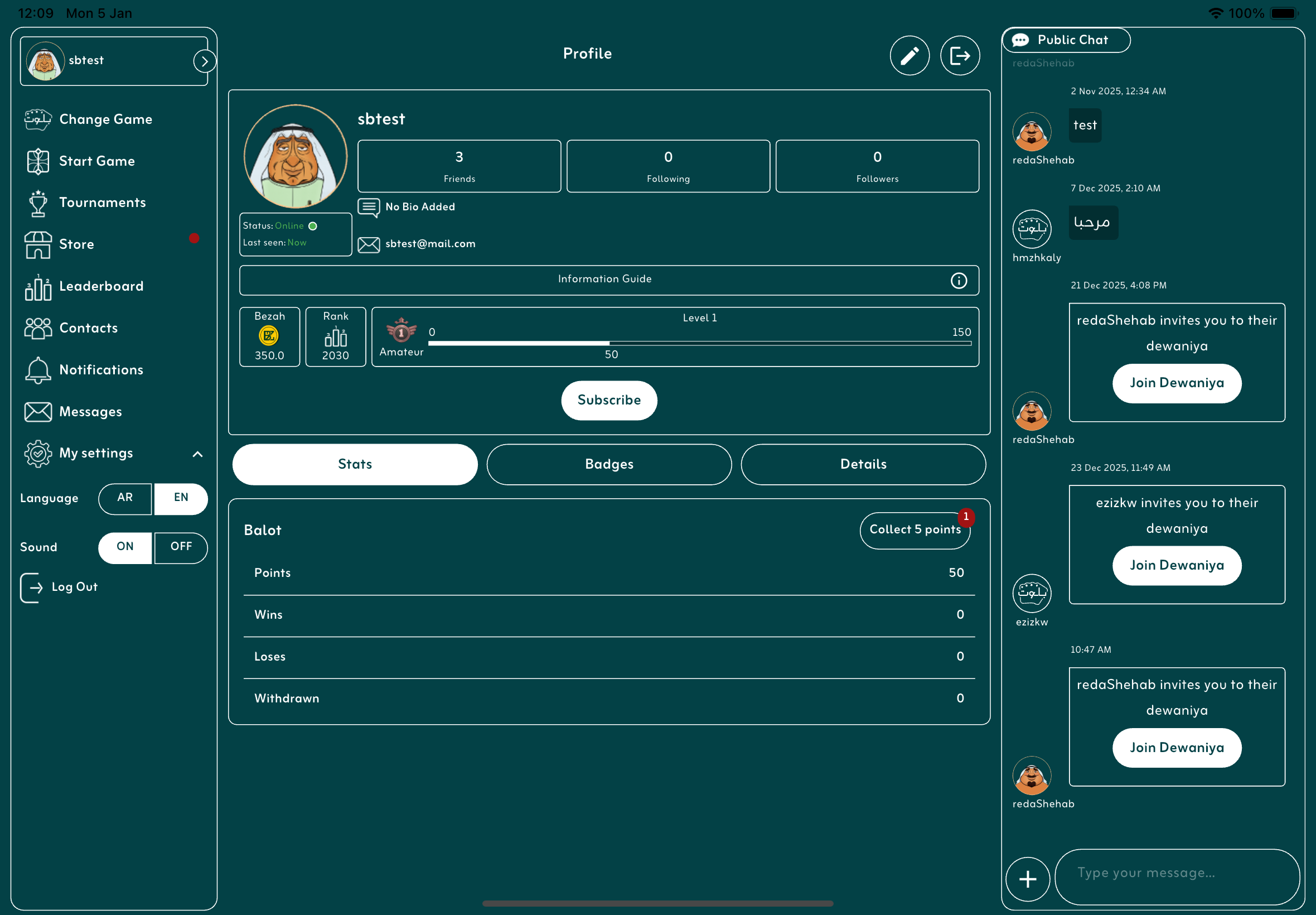This screenshot has height=915, width=1316.
Task: Collapse the Public Chat panel header
Action: click(x=1066, y=40)
